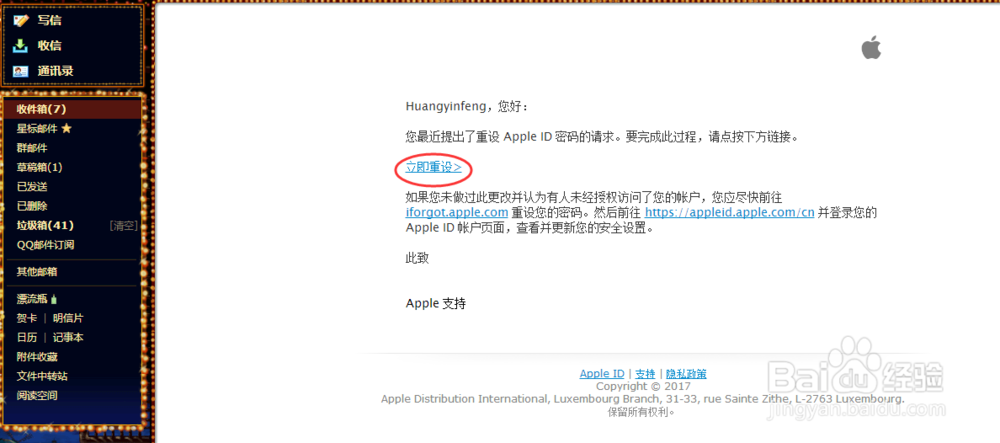
Task: Open 收信 to check new mail
Action: pos(49,46)
